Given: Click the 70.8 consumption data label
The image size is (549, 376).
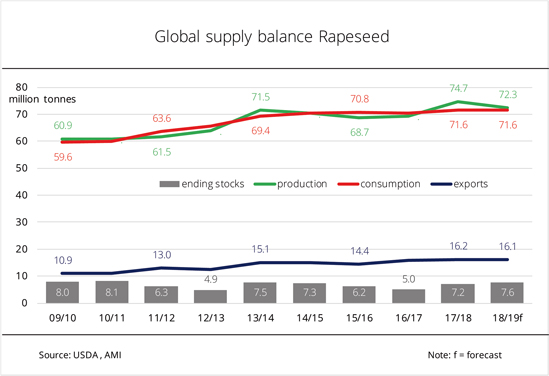Looking at the screenshot, I should tap(360, 99).
